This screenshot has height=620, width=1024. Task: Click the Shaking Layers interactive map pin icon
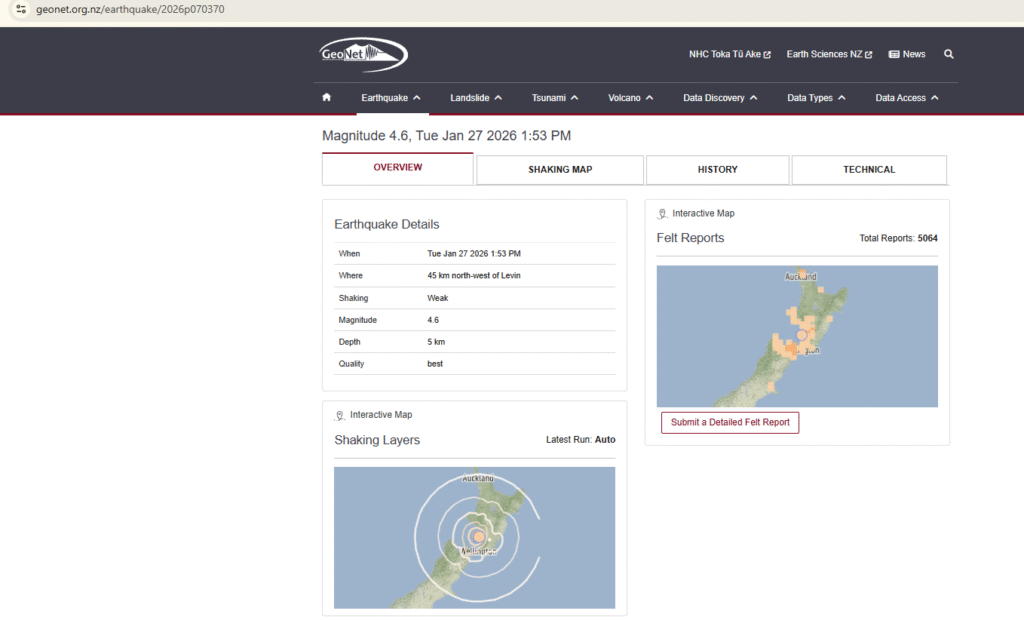(x=340, y=415)
